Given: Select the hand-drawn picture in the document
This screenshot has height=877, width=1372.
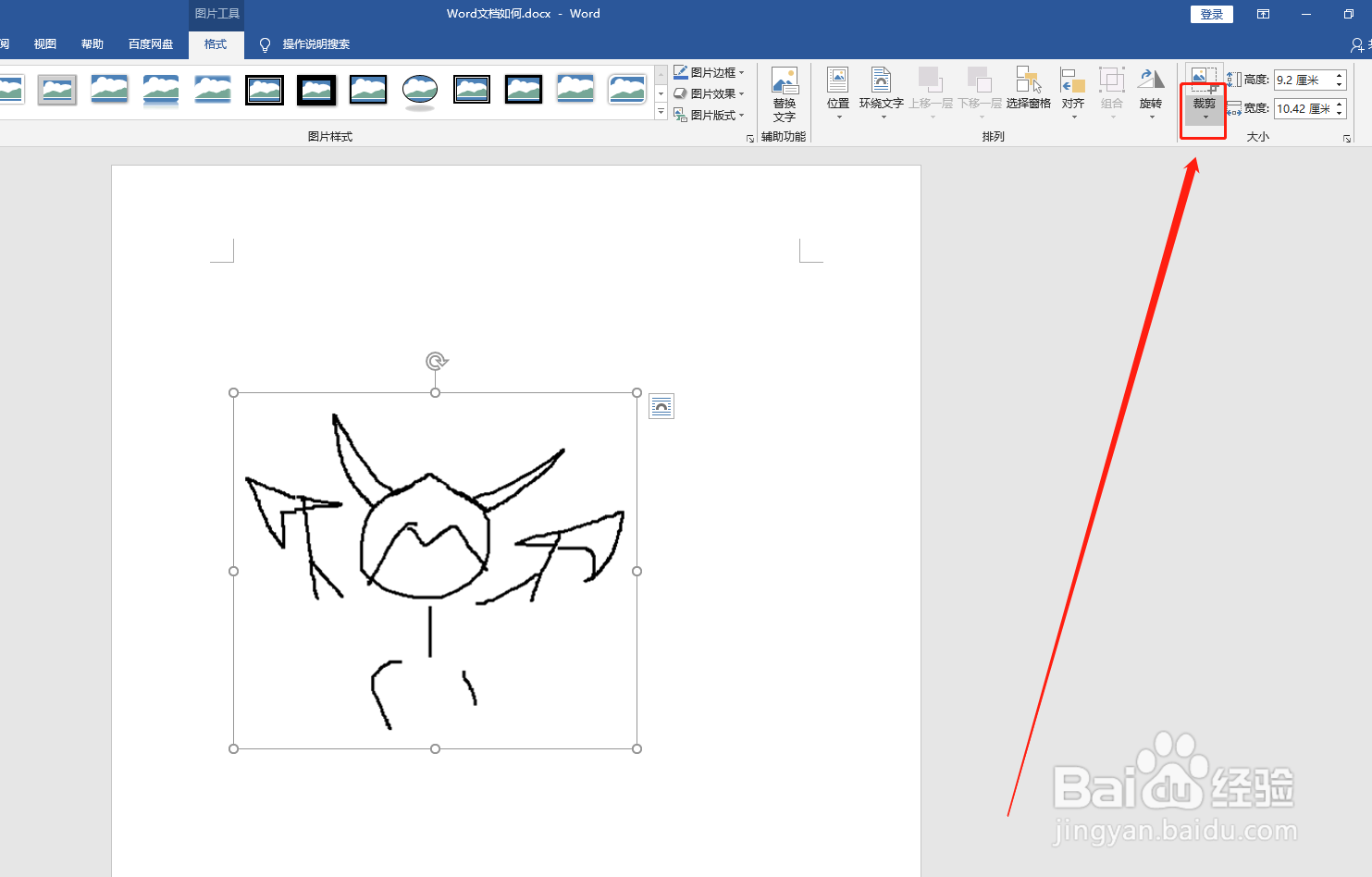Looking at the screenshot, I should pyautogui.click(x=435, y=571).
